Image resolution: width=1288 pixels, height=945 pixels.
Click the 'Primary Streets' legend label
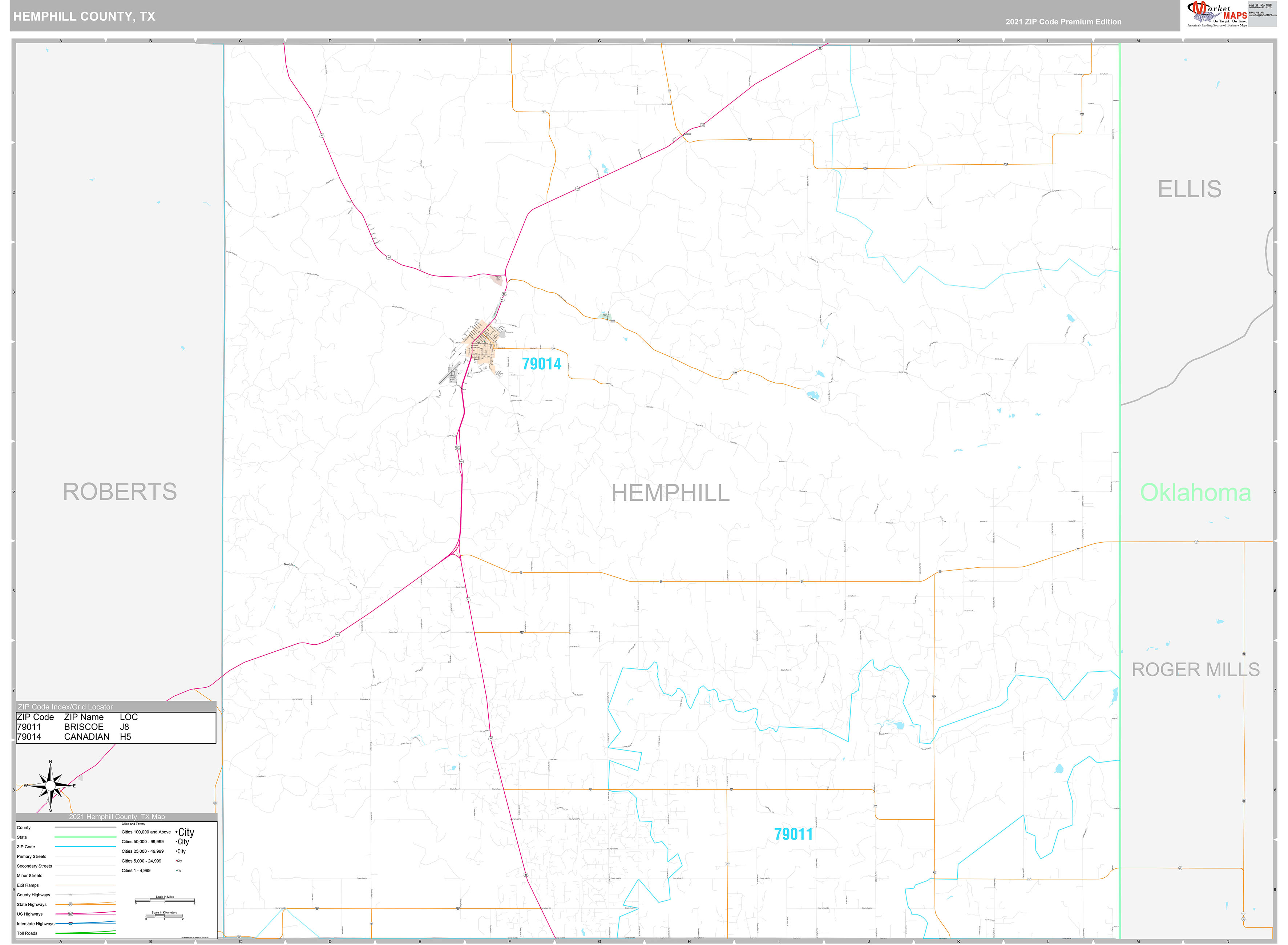[x=32, y=856]
